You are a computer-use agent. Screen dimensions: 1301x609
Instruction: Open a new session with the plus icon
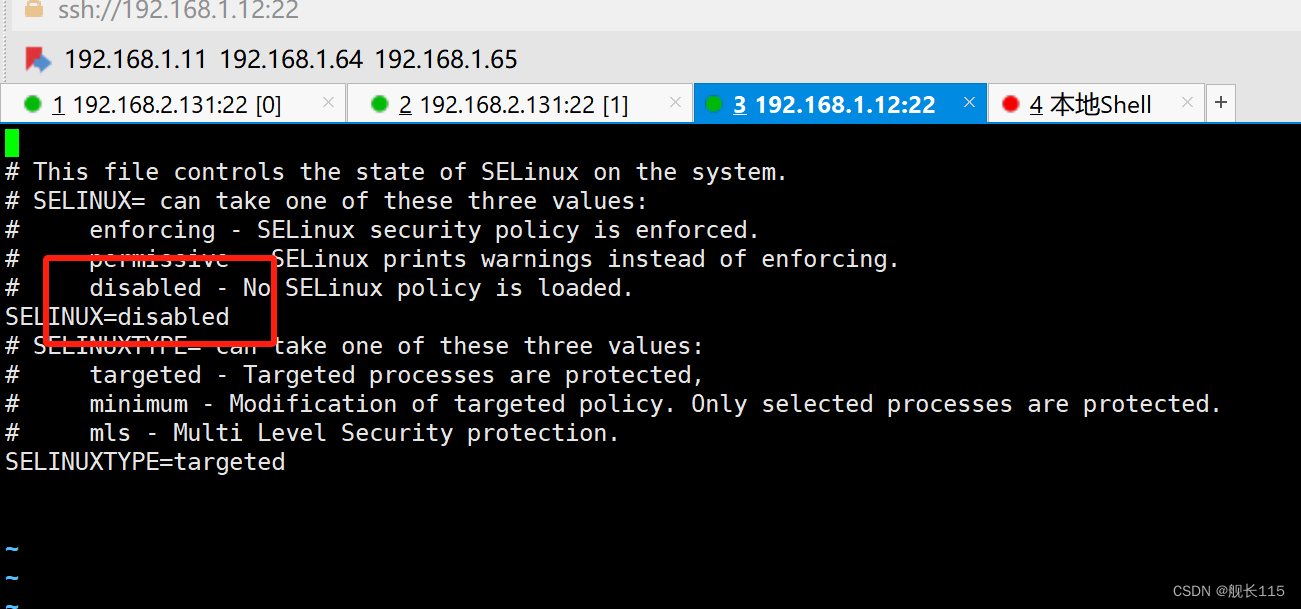(1221, 102)
